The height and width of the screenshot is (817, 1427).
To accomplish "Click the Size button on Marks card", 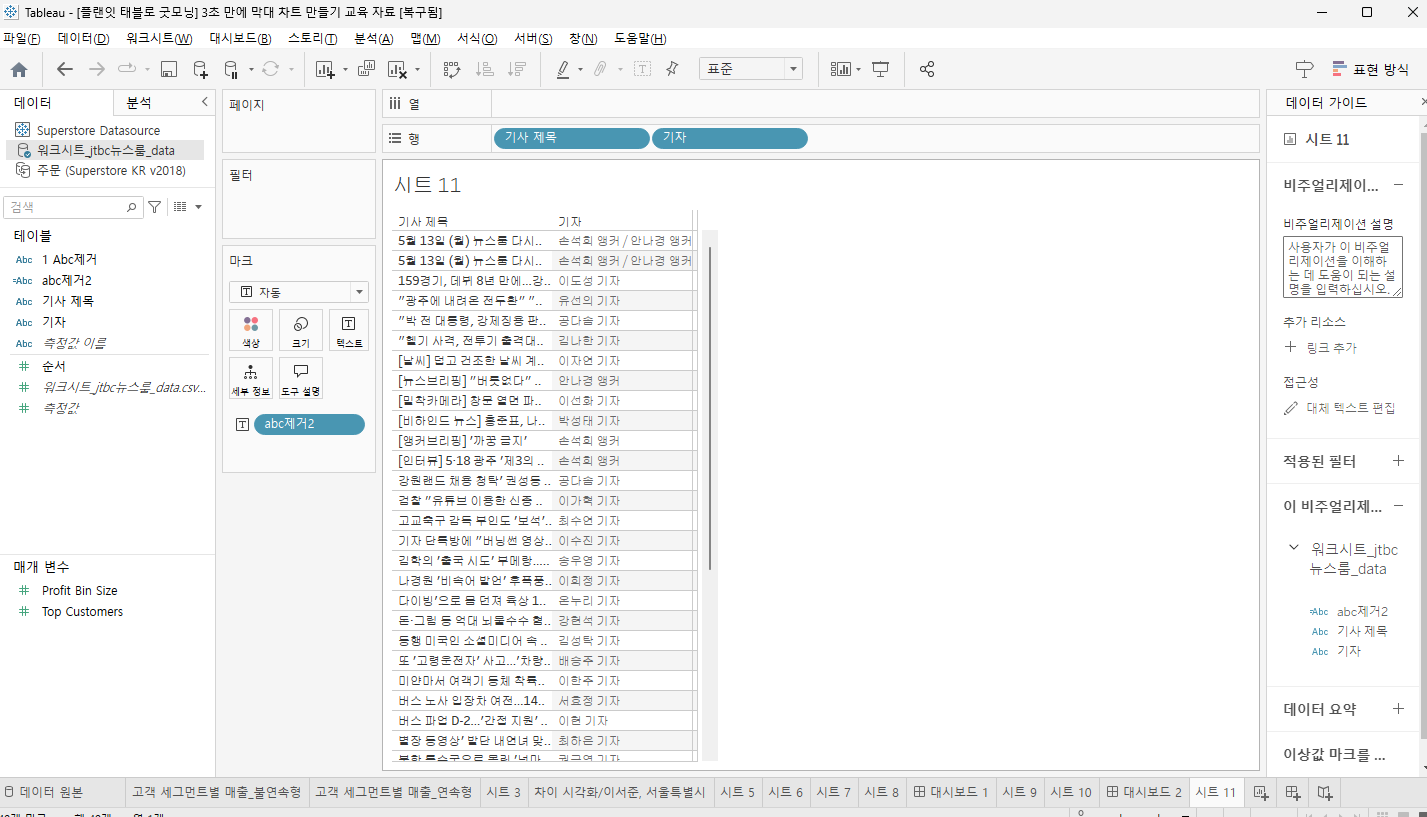I will pos(300,330).
